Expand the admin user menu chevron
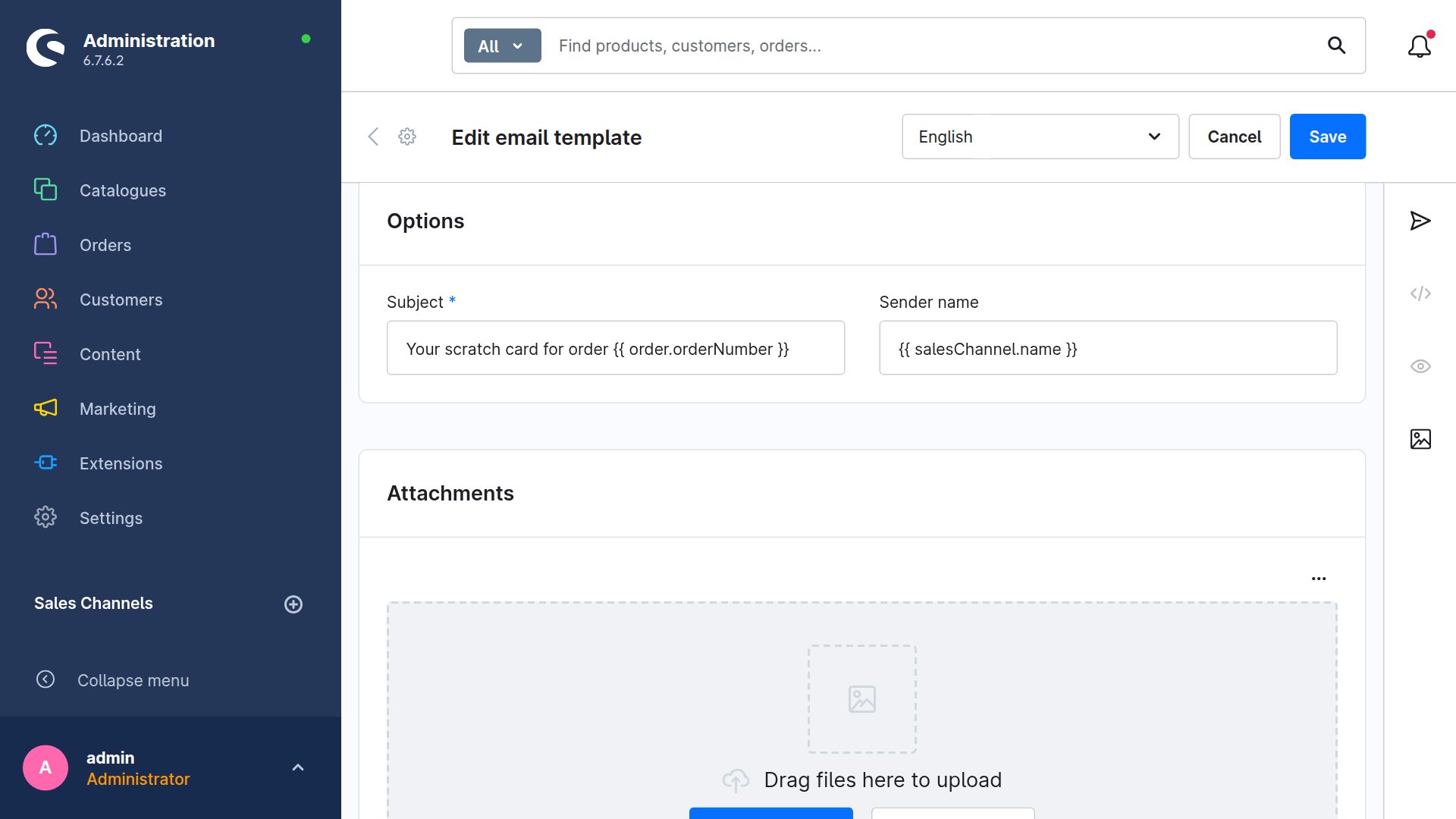 click(298, 767)
